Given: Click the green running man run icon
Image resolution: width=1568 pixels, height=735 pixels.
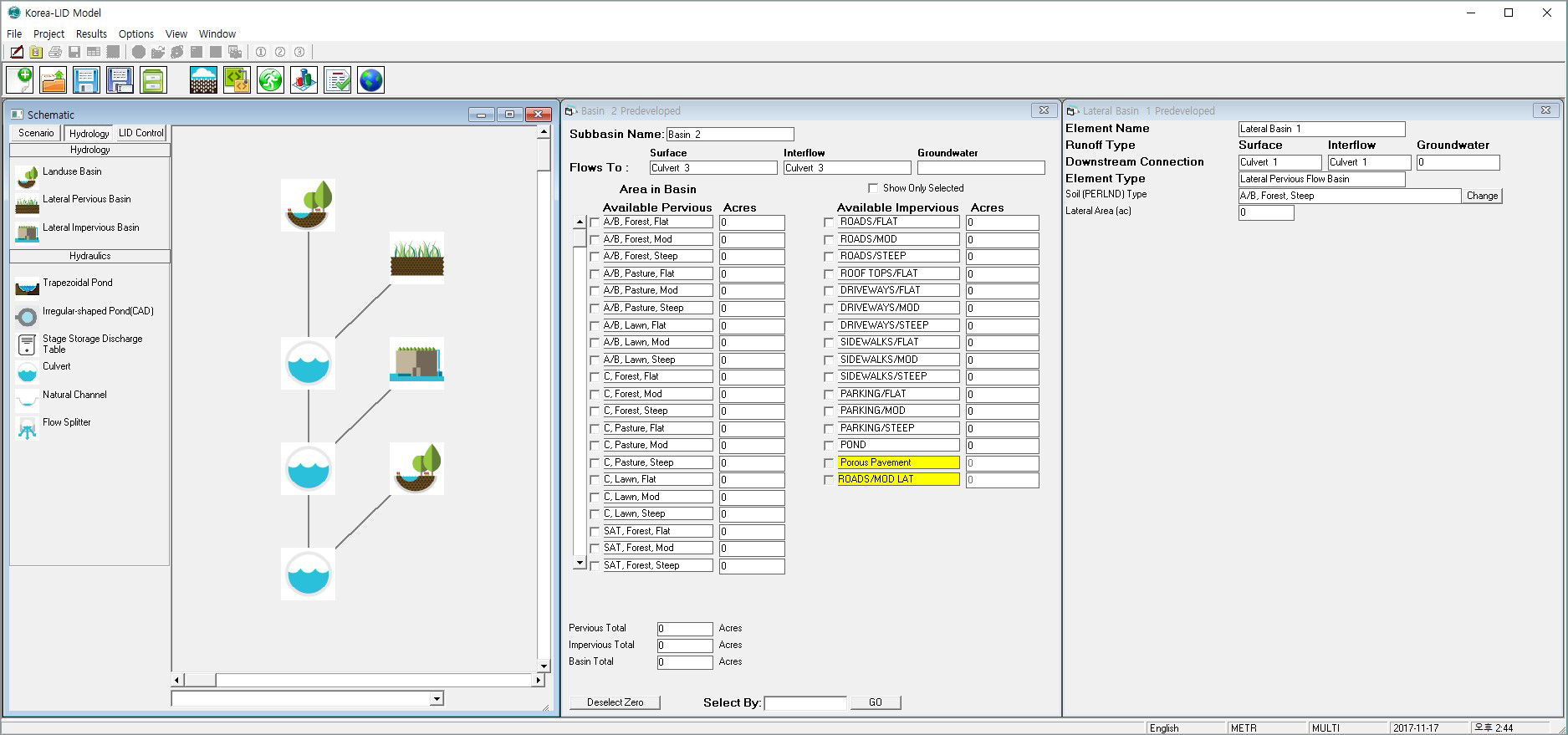Looking at the screenshot, I should [270, 80].
